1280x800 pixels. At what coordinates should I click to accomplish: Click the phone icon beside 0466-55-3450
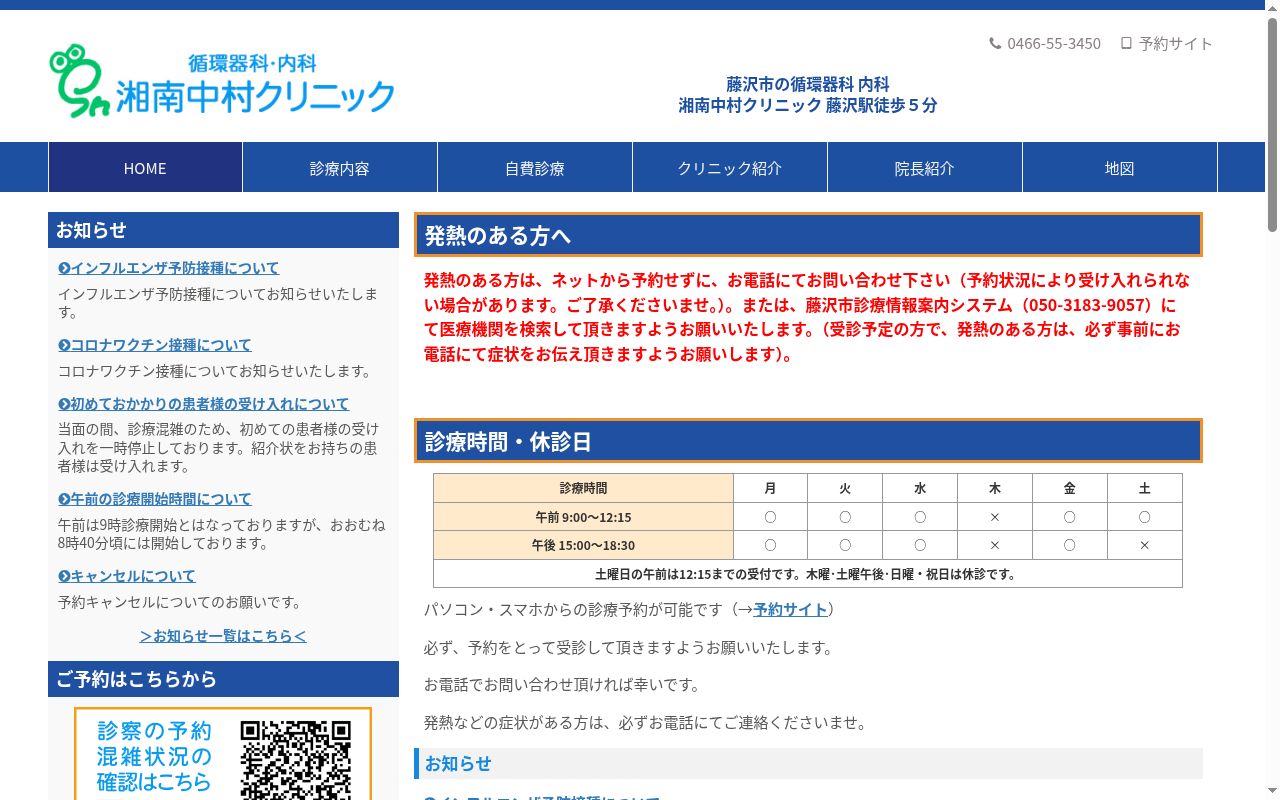click(x=995, y=43)
